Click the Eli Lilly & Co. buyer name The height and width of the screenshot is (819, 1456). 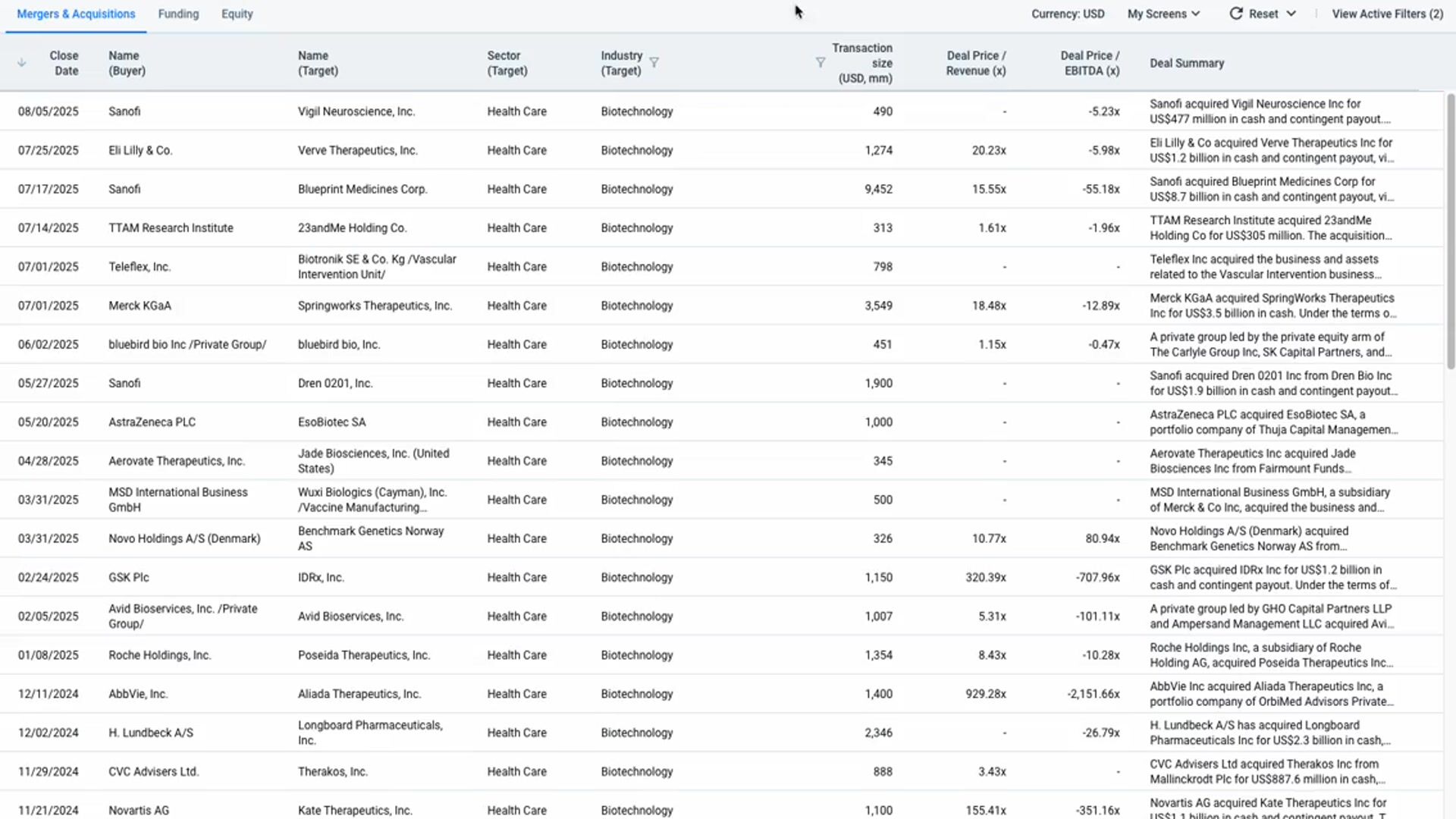coord(140,150)
